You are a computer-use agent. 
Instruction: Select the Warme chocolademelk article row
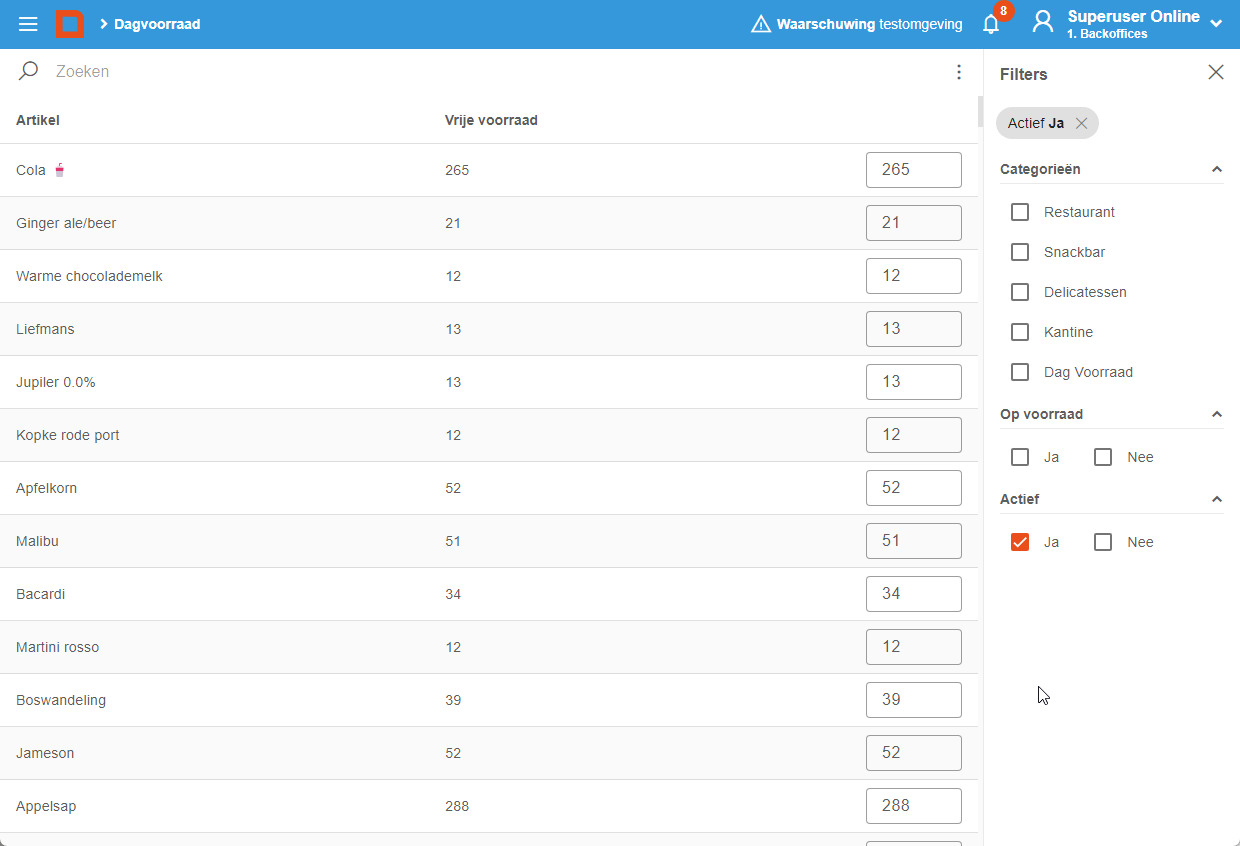tap(489, 276)
